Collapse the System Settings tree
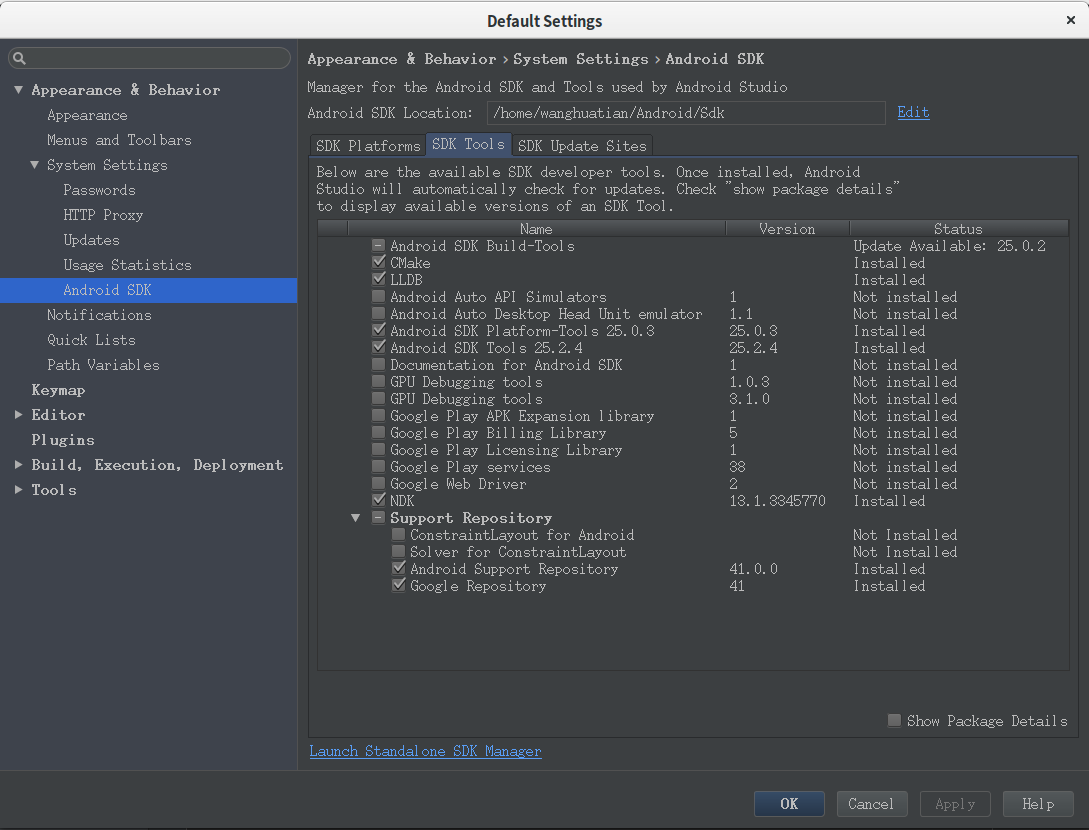This screenshot has height=830, width=1089. coord(35,164)
